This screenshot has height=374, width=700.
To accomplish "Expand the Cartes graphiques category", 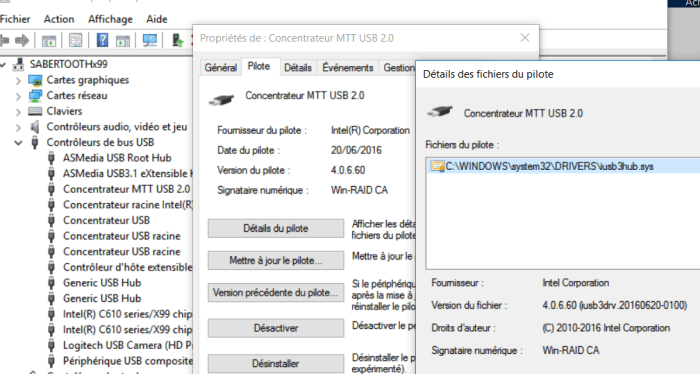I will pos(18,81).
